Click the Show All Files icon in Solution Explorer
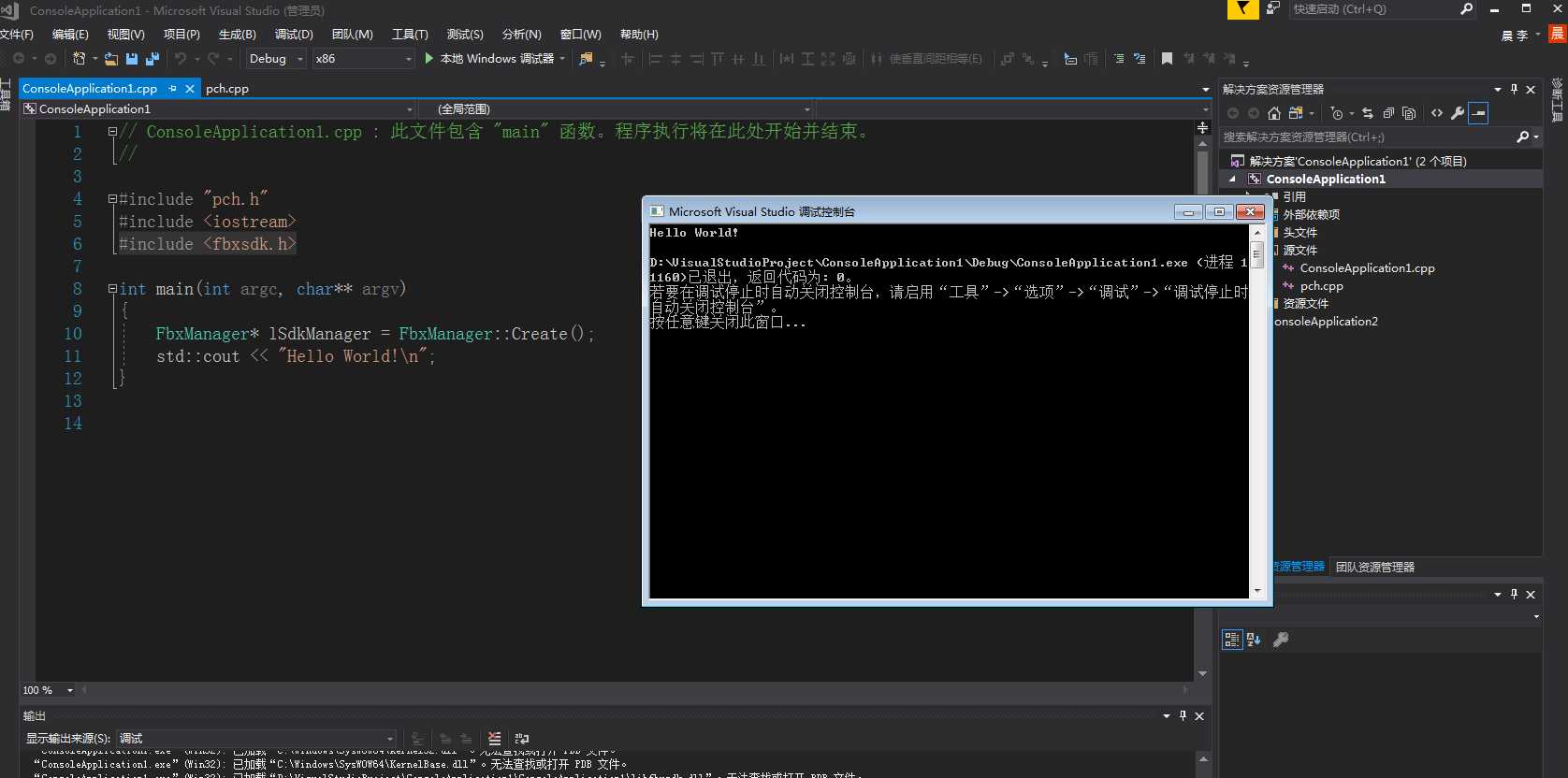Image resolution: width=1568 pixels, height=778 pixels. [x=1409, y=113]
